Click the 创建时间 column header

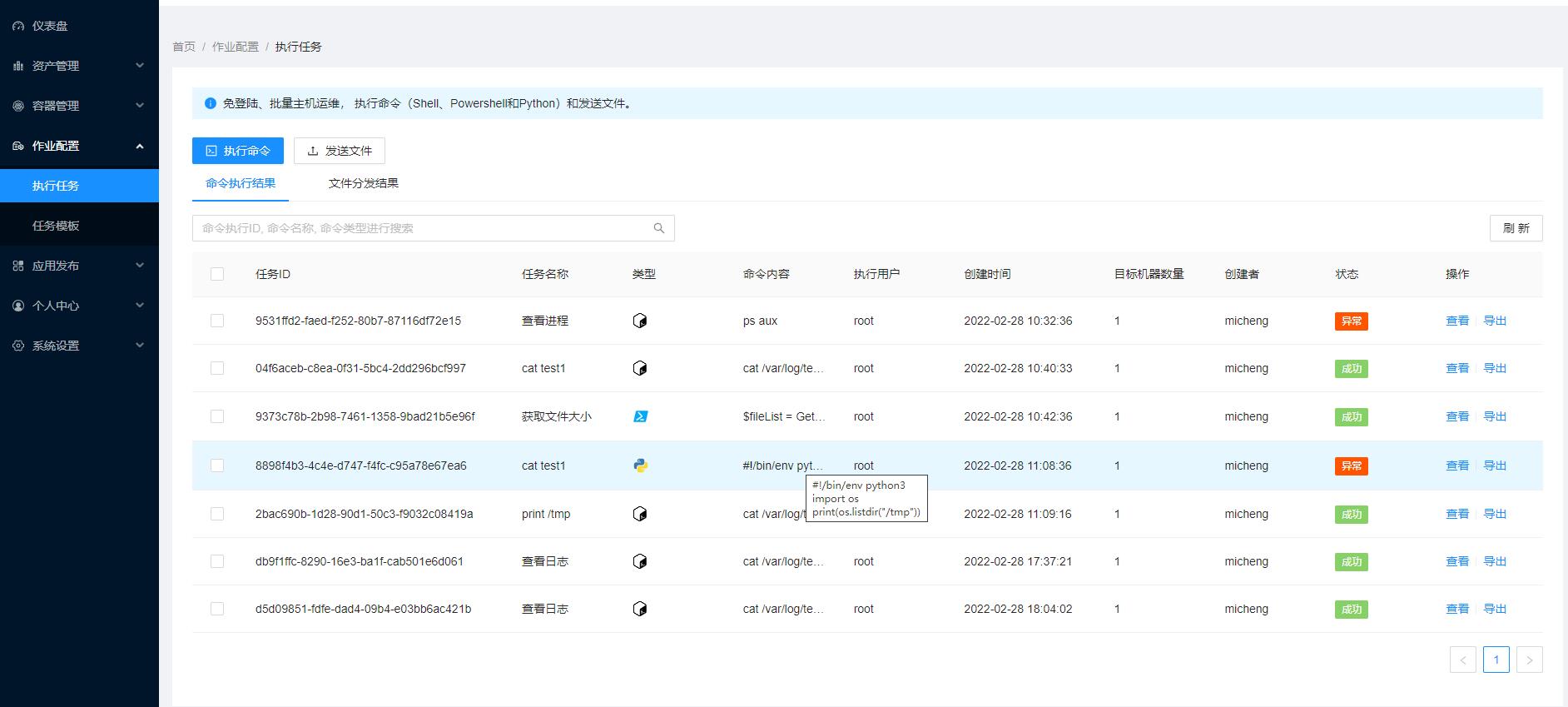pyautogui.click(x=987, y=274)
